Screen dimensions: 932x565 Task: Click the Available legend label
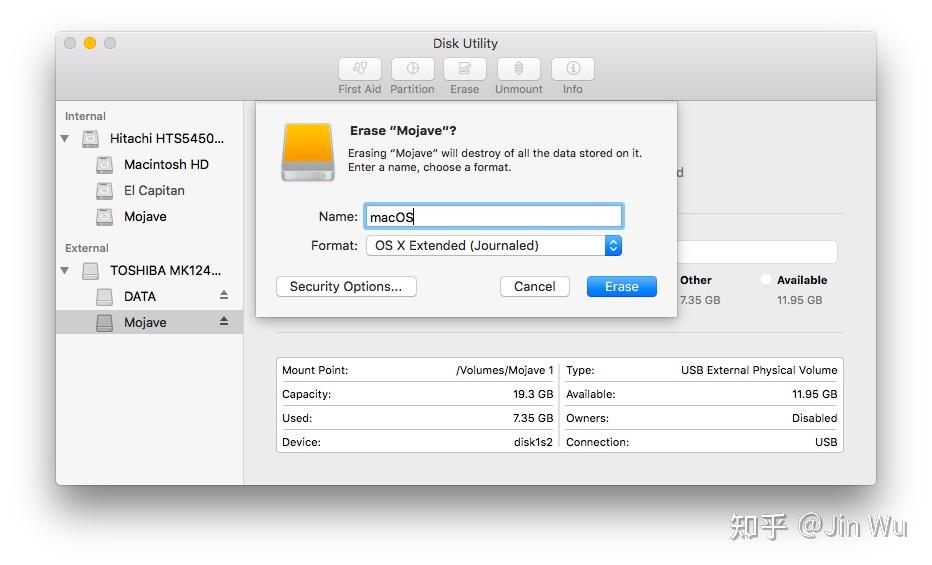pyautogui.click(x=802, y=280)
